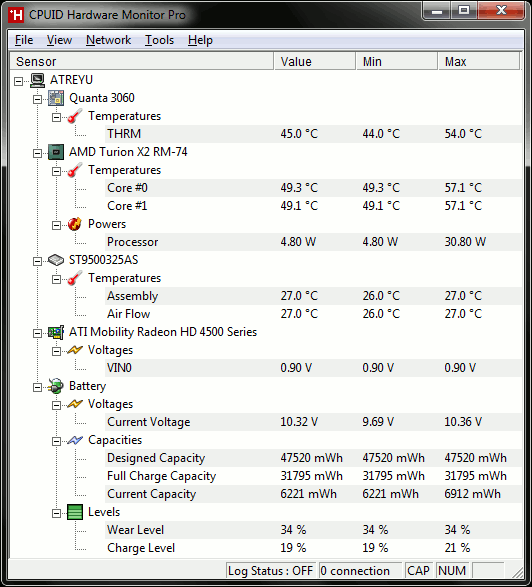Maximize the Hardware Monitor window
The image size is (532, 587).
click(x=463, y=11)
